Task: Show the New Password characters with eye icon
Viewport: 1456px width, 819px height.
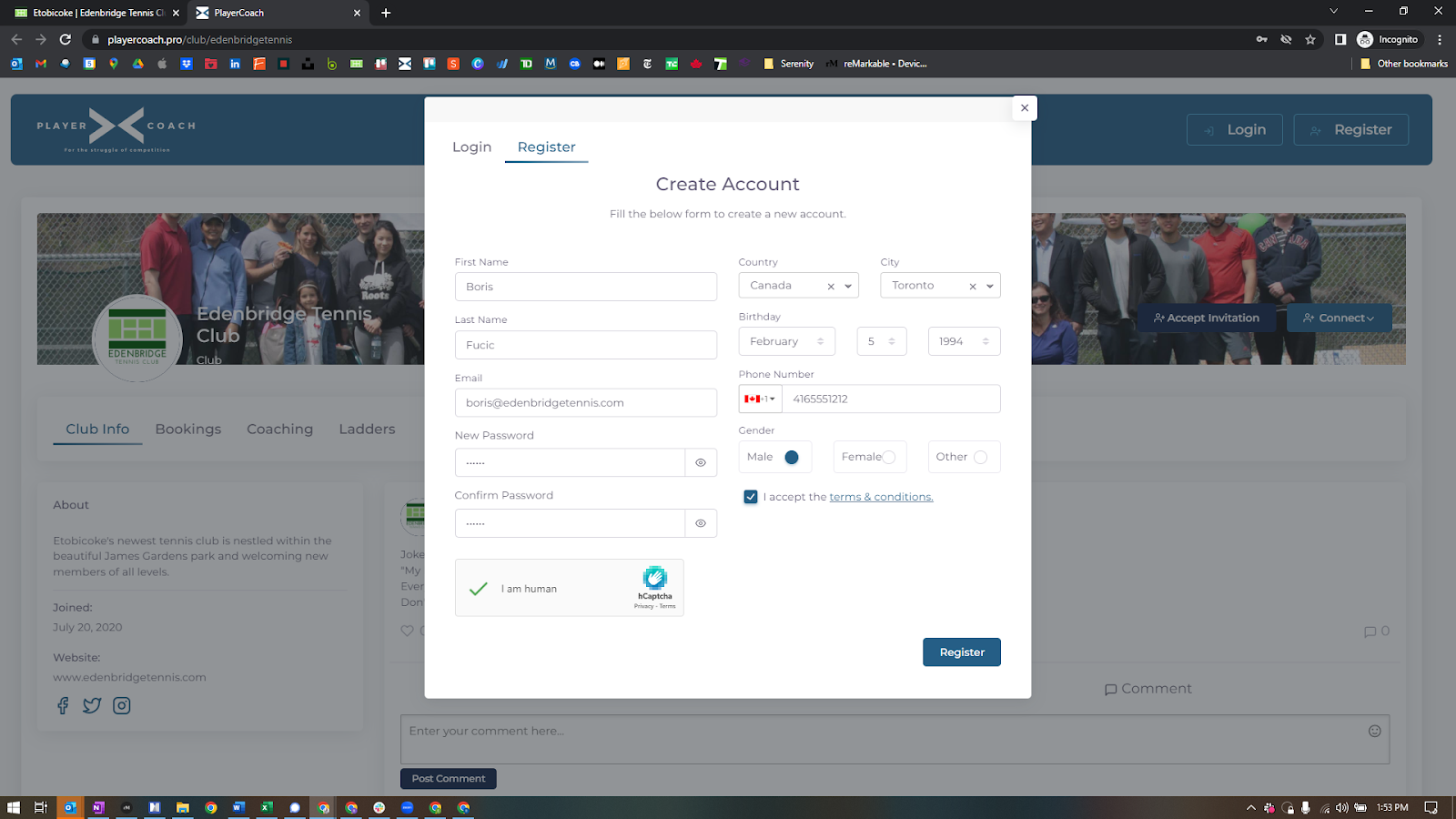Action: tap(701, 462)
